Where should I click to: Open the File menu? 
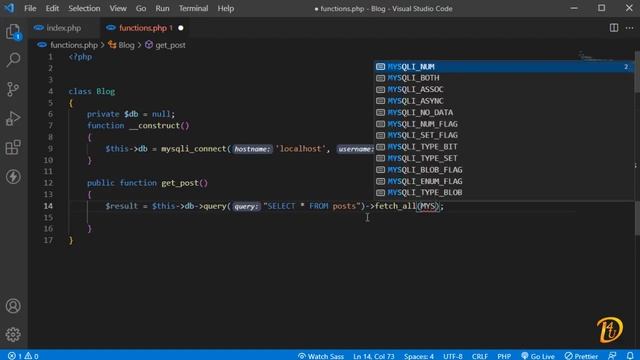coord(30,8)
